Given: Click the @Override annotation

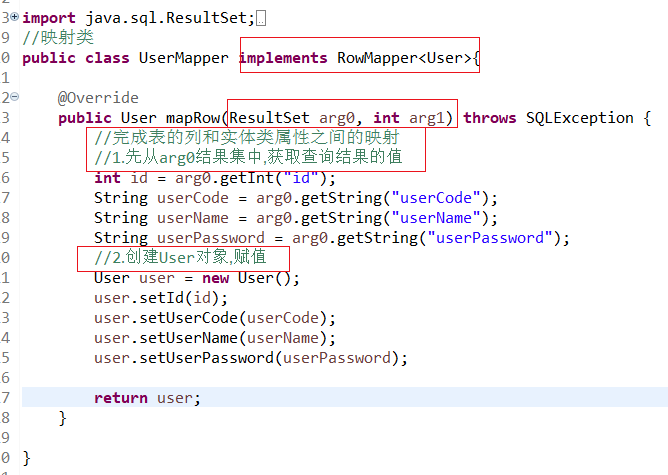Looking at the screenshot, I should [98, 98].
